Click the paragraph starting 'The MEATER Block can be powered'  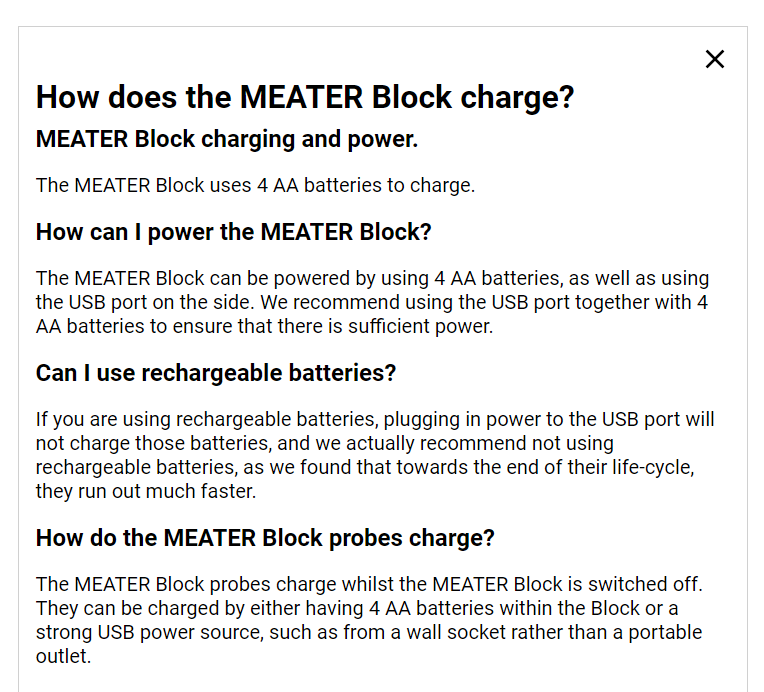pos(372,302)
